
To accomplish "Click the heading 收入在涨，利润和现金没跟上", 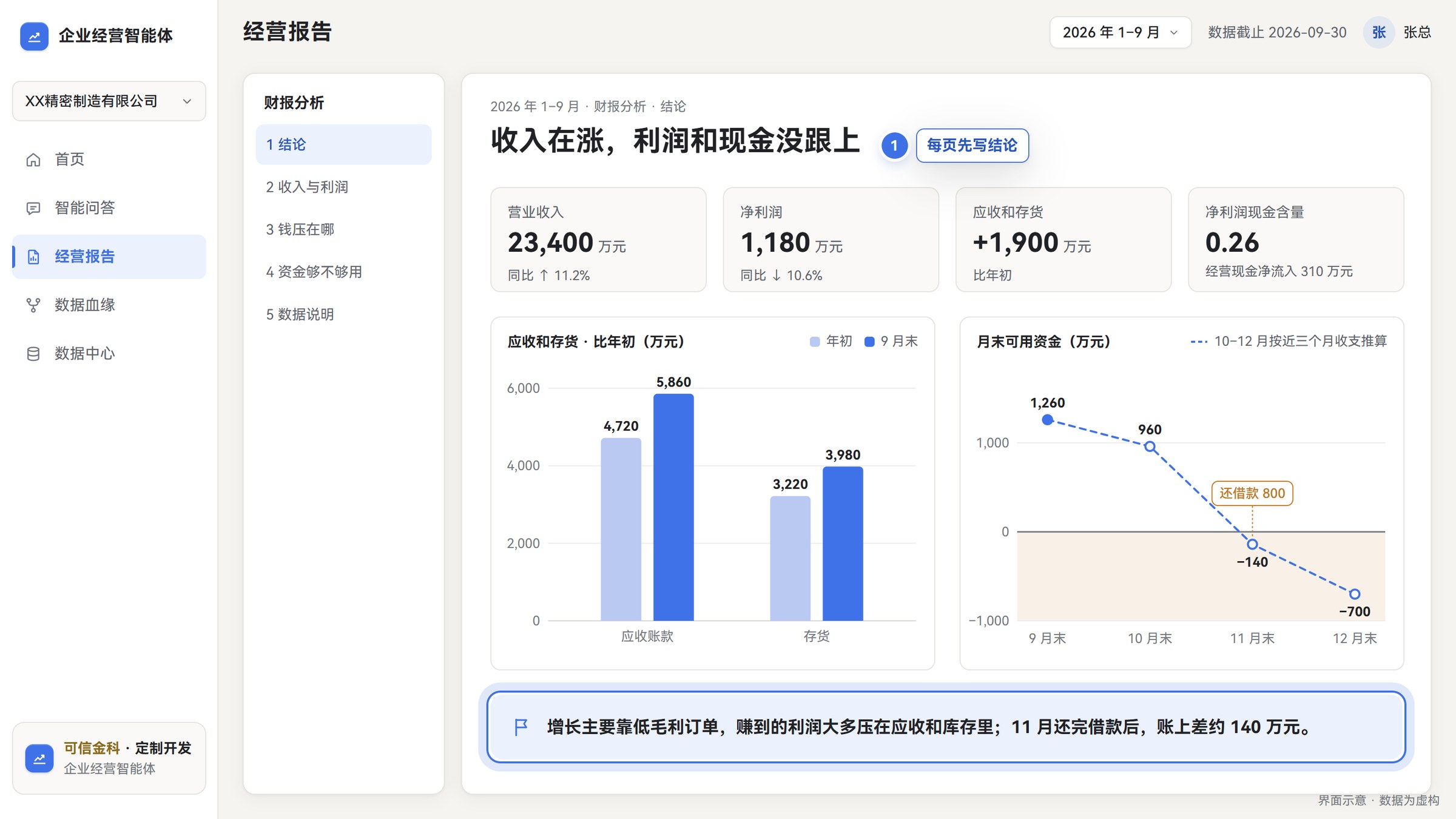I will 675,141.
